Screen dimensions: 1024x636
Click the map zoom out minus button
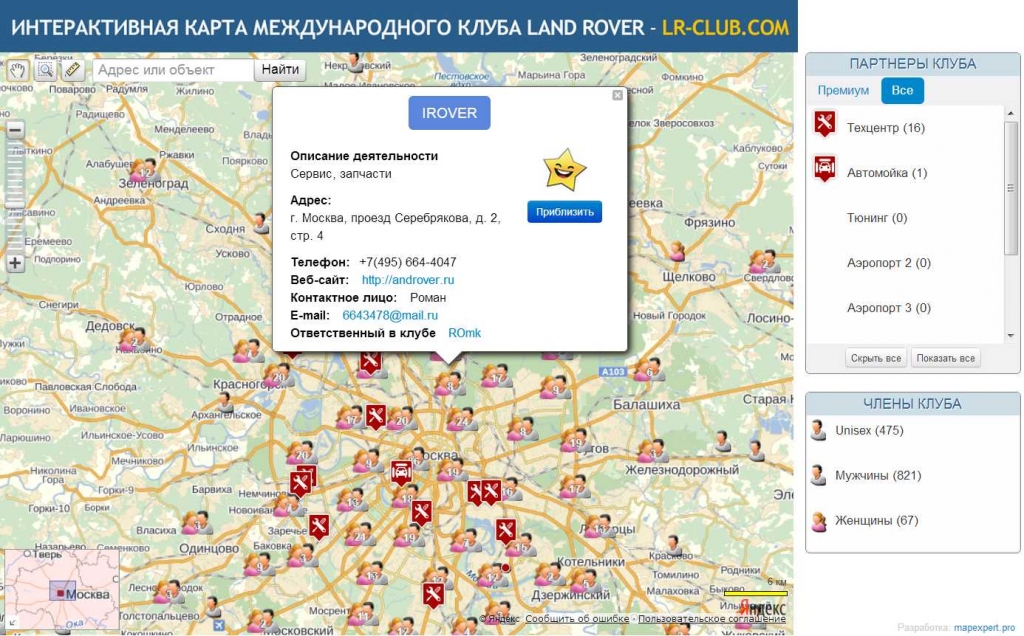pos(15,130)
